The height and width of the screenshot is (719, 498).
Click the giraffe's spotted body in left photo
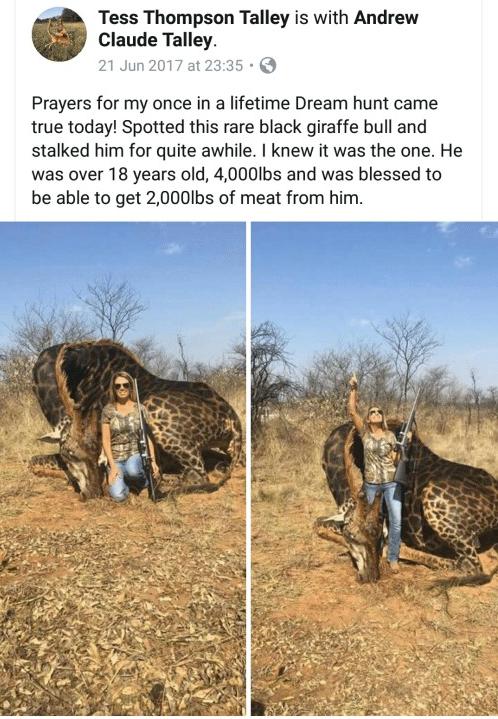point(193,426)
